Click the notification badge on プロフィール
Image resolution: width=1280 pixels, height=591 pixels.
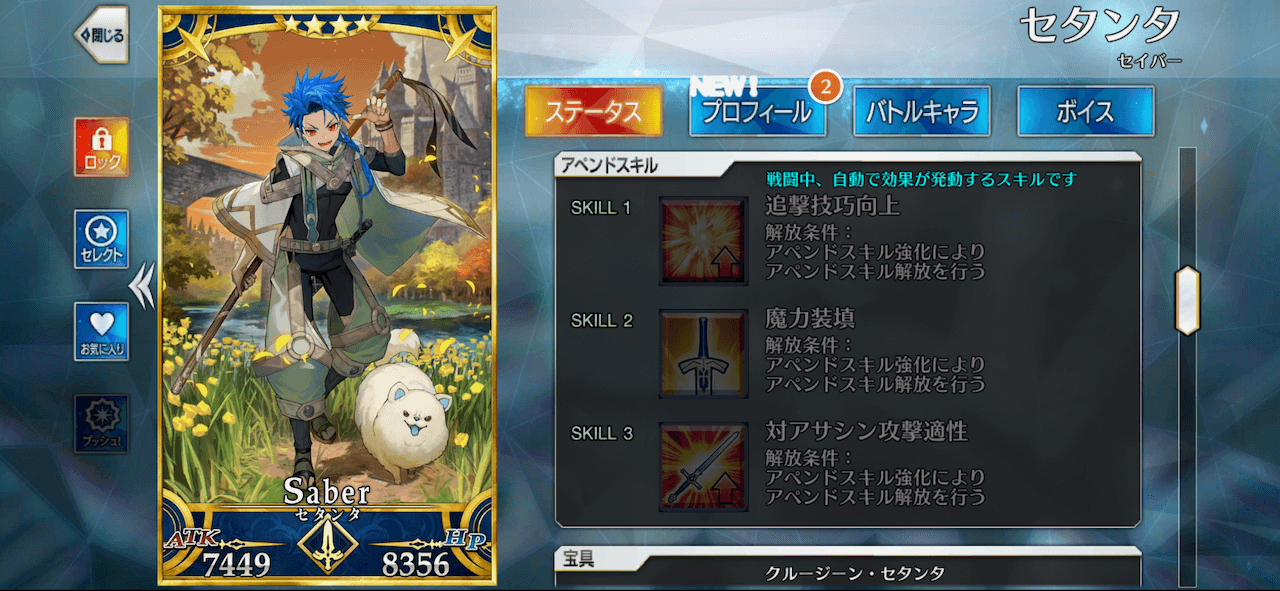click(x=824, y=87)
